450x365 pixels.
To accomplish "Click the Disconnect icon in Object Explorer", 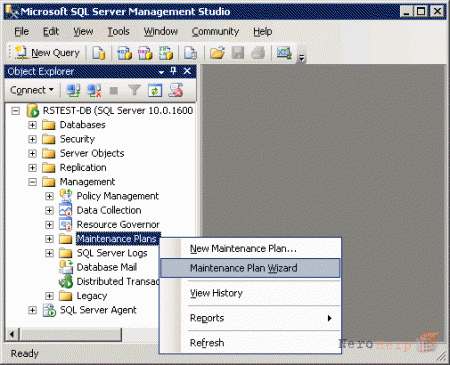I will 94,90.
